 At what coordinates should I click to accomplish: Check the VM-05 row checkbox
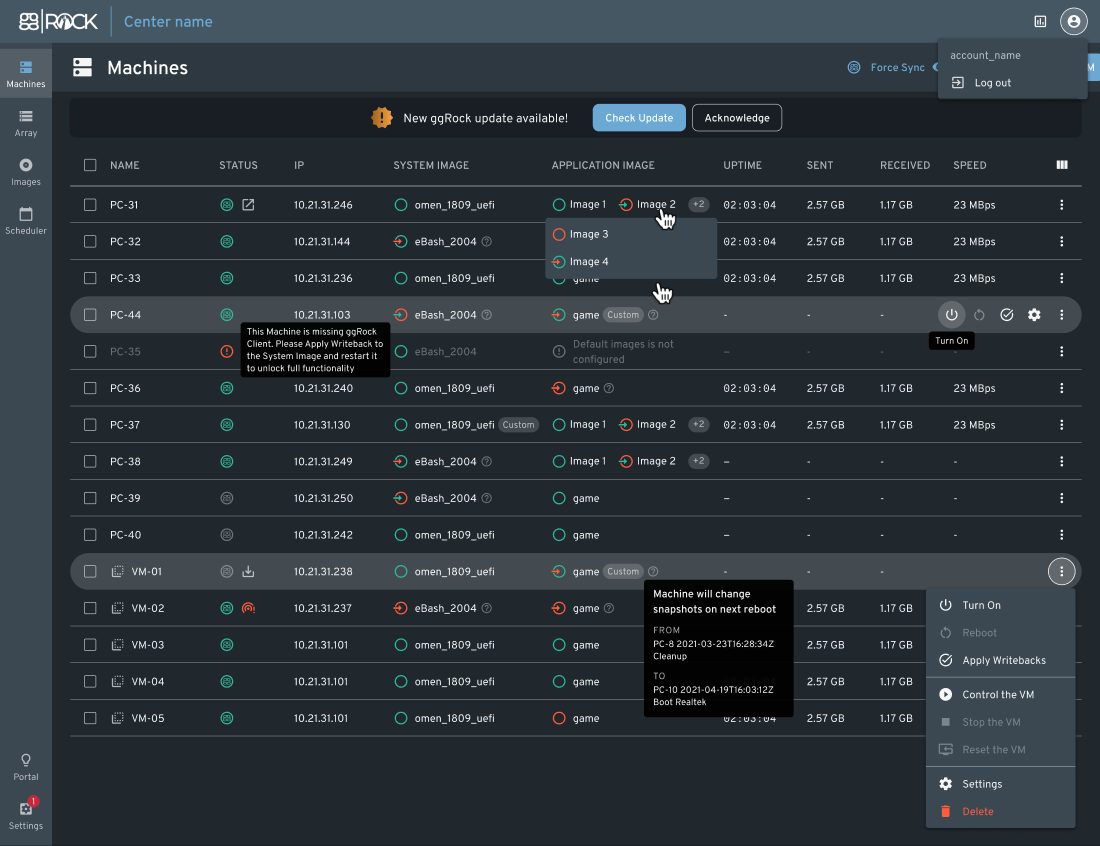(x=90, y=718)
